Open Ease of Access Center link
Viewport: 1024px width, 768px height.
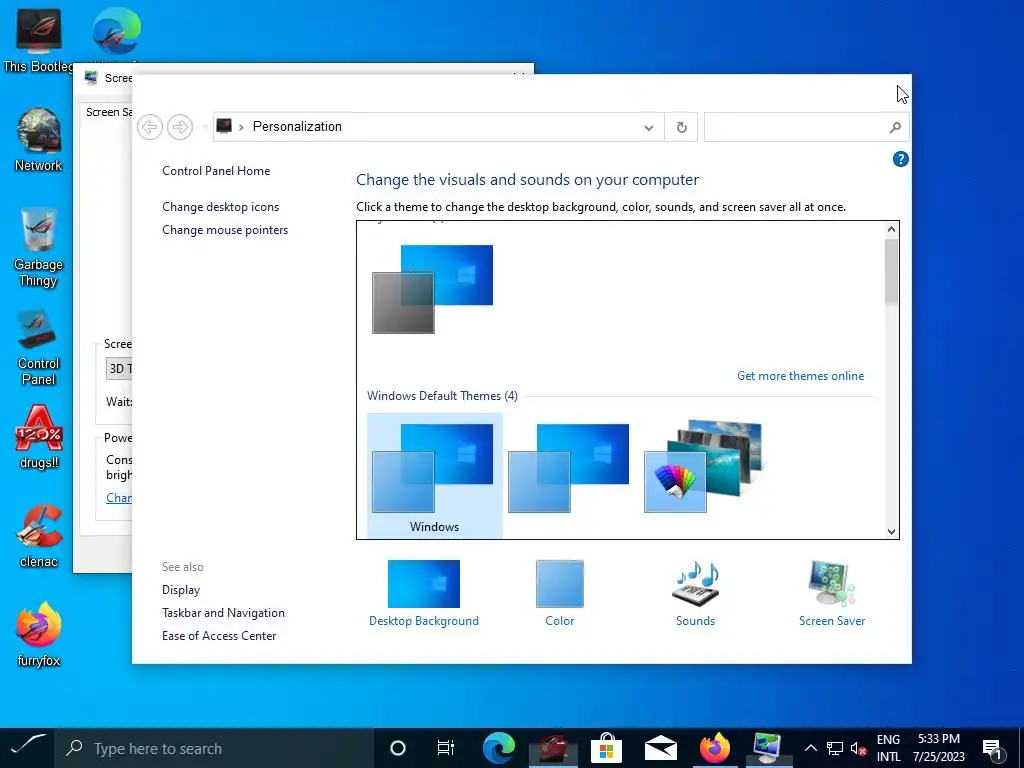tap(219, 635)
